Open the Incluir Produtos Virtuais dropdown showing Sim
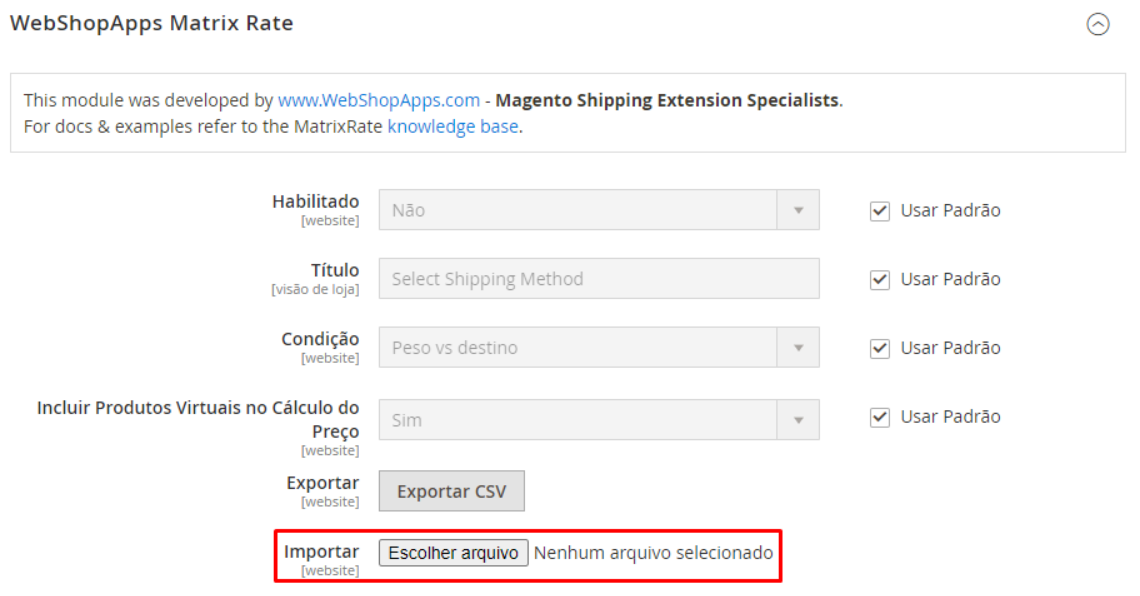The width and height of the screenshot is (1140, 596). (598, 420)
